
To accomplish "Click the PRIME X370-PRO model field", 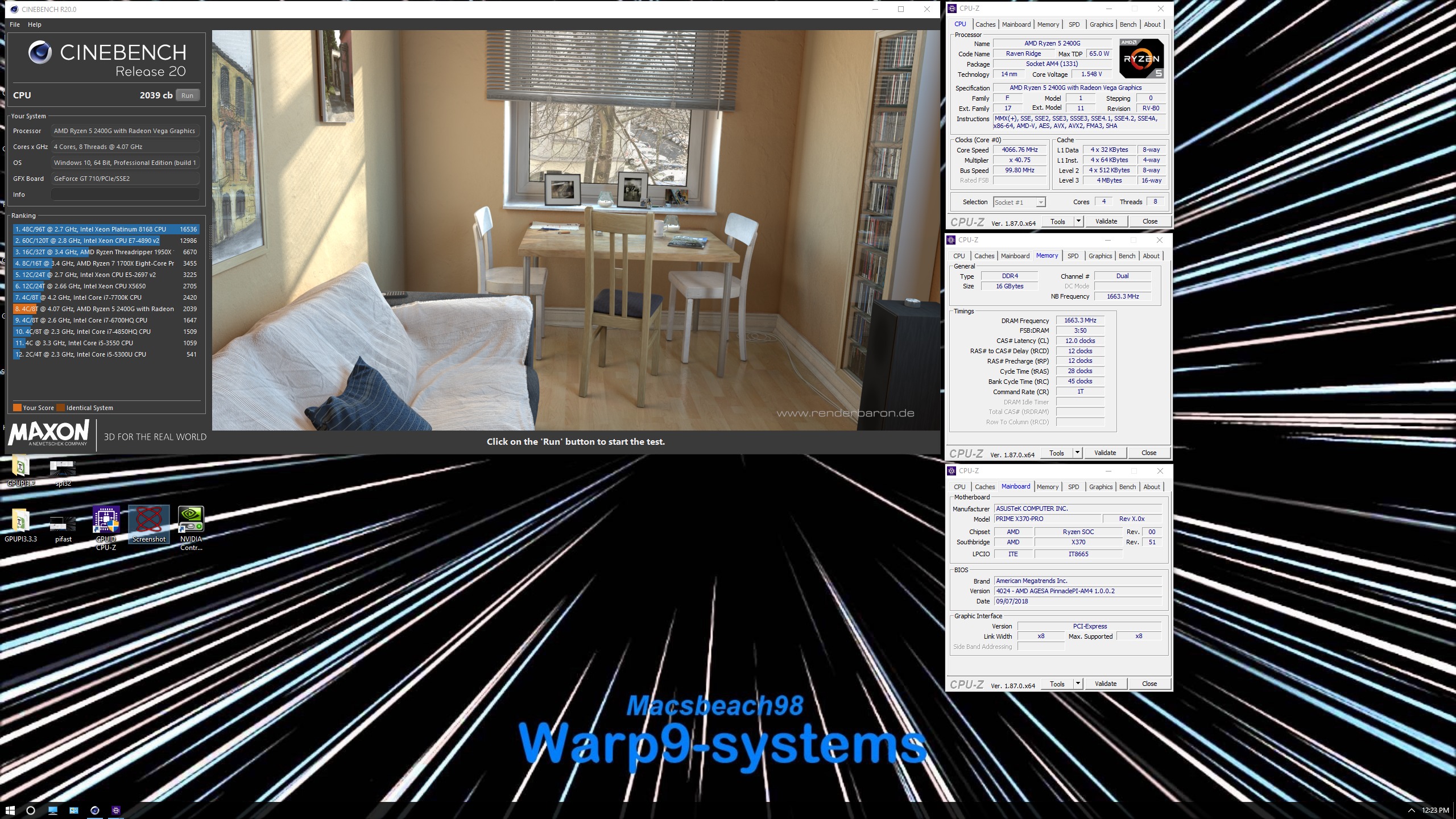I will [1048, 519].
